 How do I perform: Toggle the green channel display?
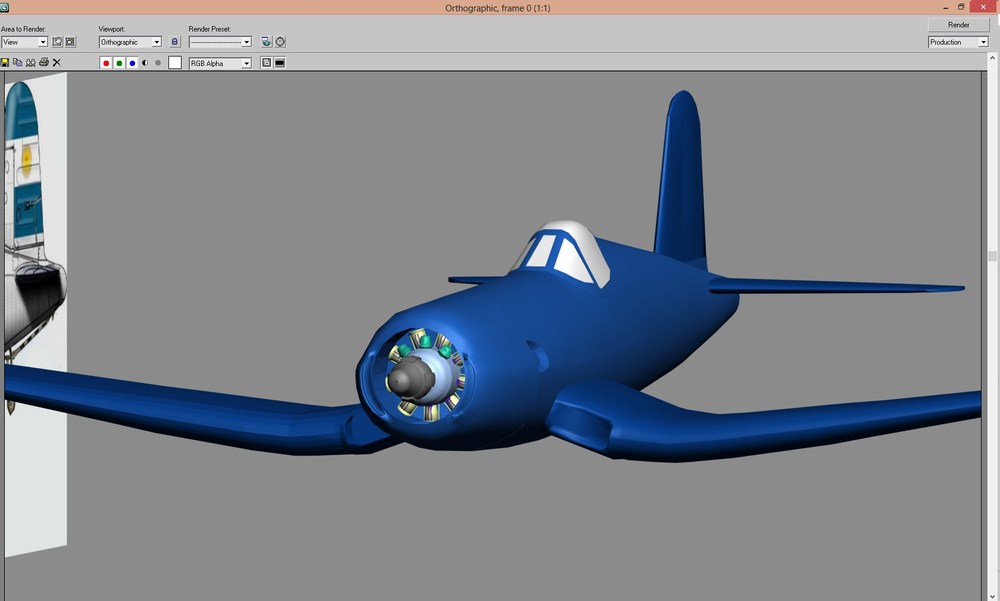pos(119,63)
